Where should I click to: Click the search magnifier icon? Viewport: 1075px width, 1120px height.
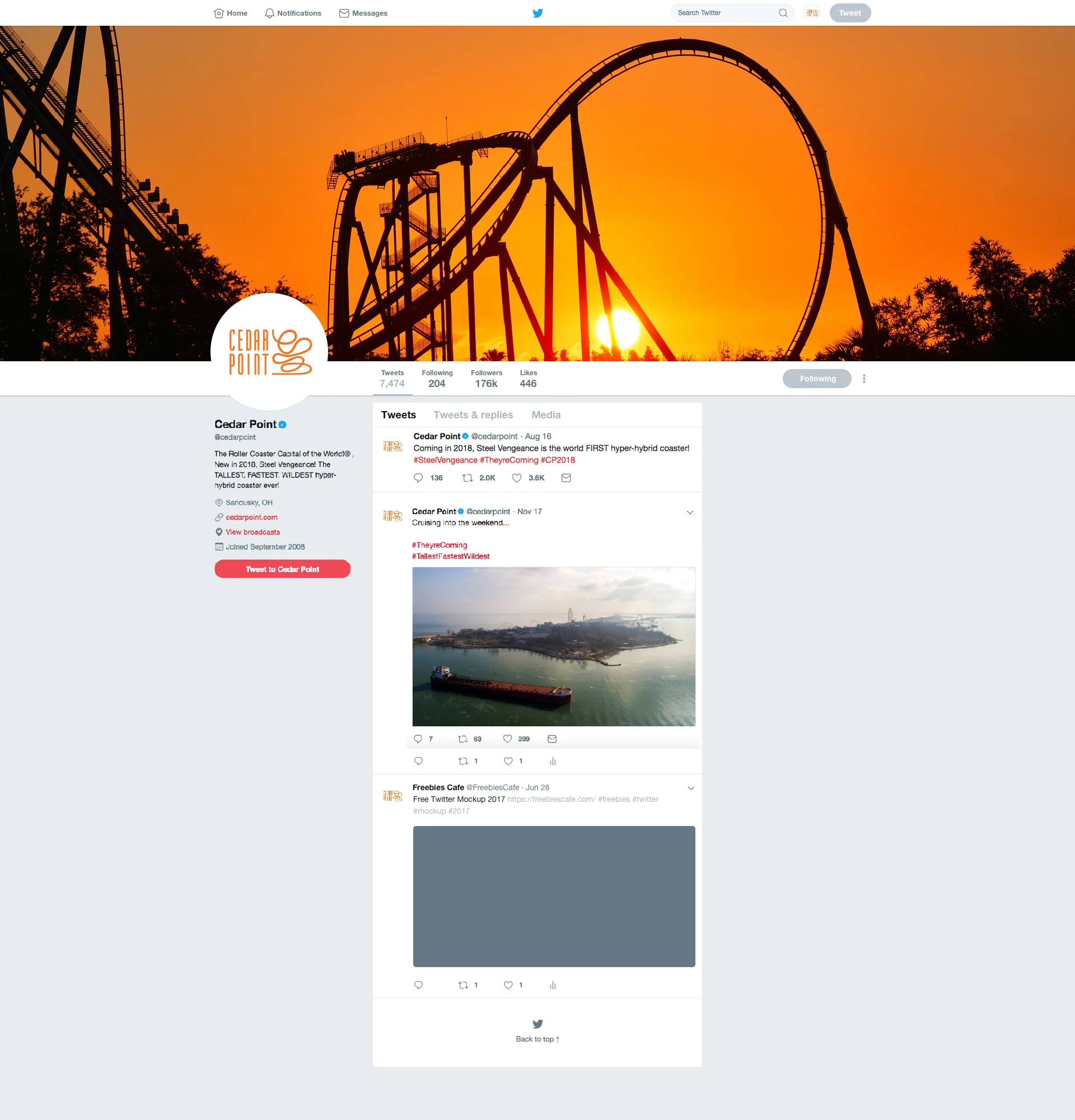pos(783,13)
